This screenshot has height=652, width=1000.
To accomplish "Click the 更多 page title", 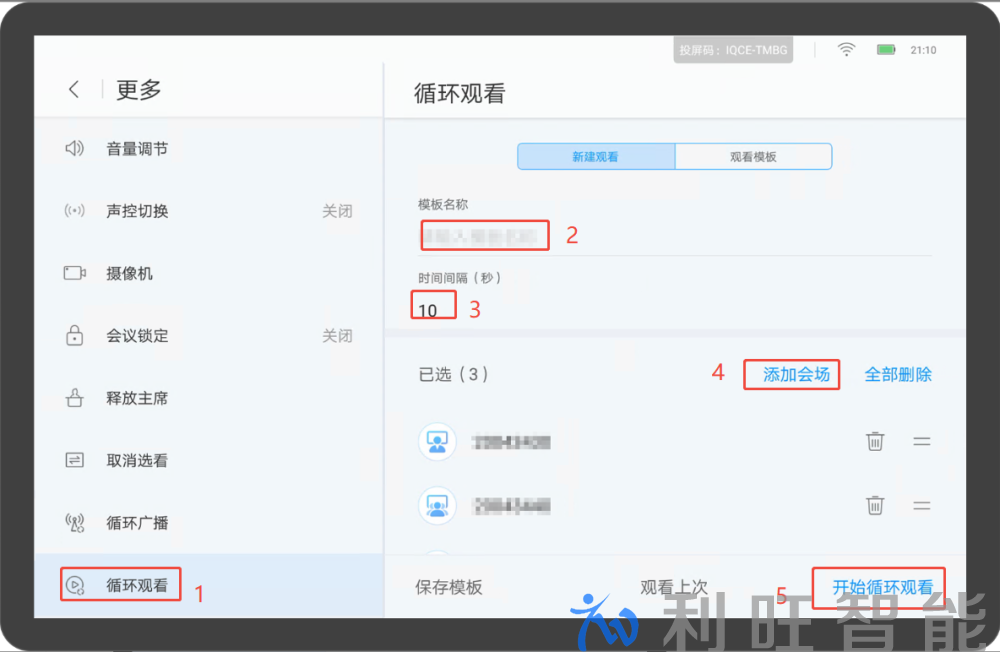I will (138, 89).
